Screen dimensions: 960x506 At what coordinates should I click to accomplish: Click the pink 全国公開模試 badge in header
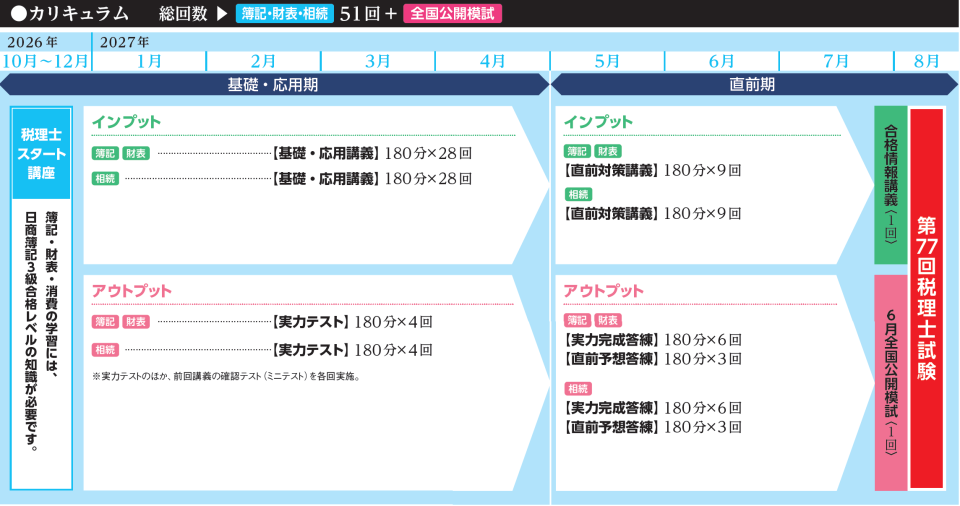452,13
